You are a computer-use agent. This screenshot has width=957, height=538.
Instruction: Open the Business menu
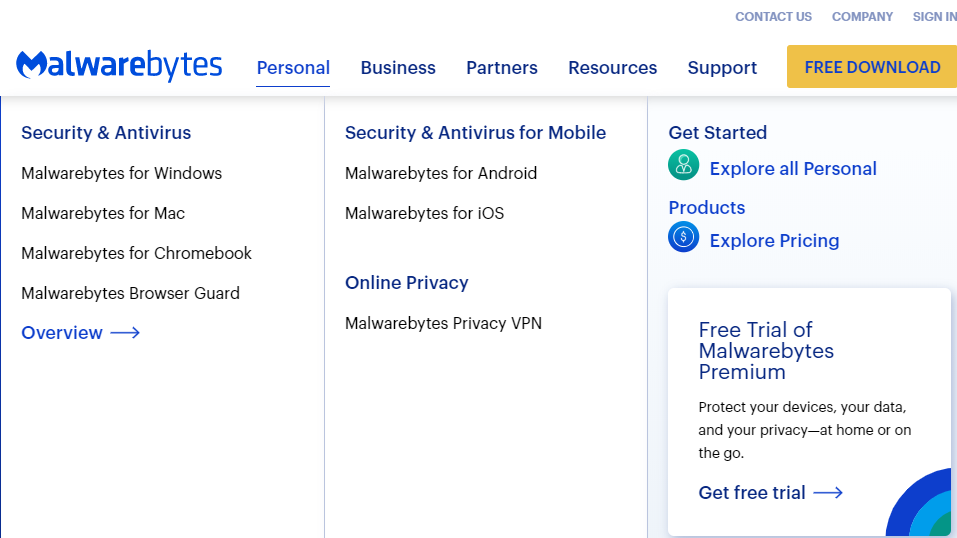(398, 68)
